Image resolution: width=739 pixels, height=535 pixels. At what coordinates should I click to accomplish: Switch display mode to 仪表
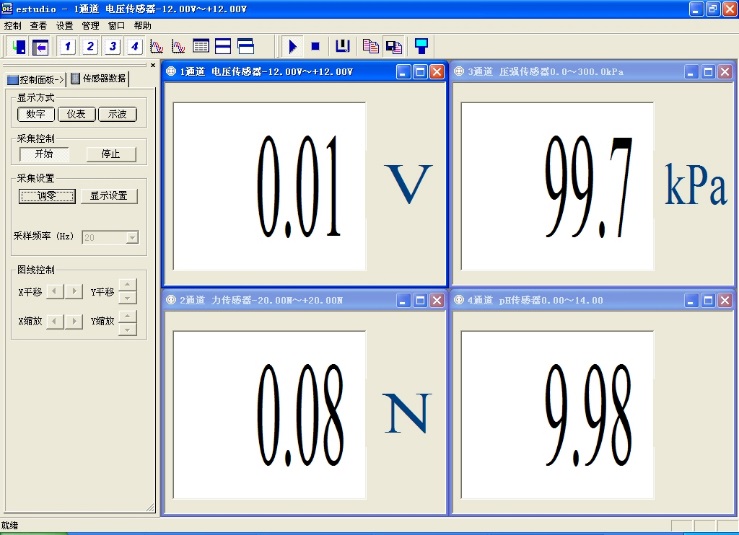(x=76, y=114)
